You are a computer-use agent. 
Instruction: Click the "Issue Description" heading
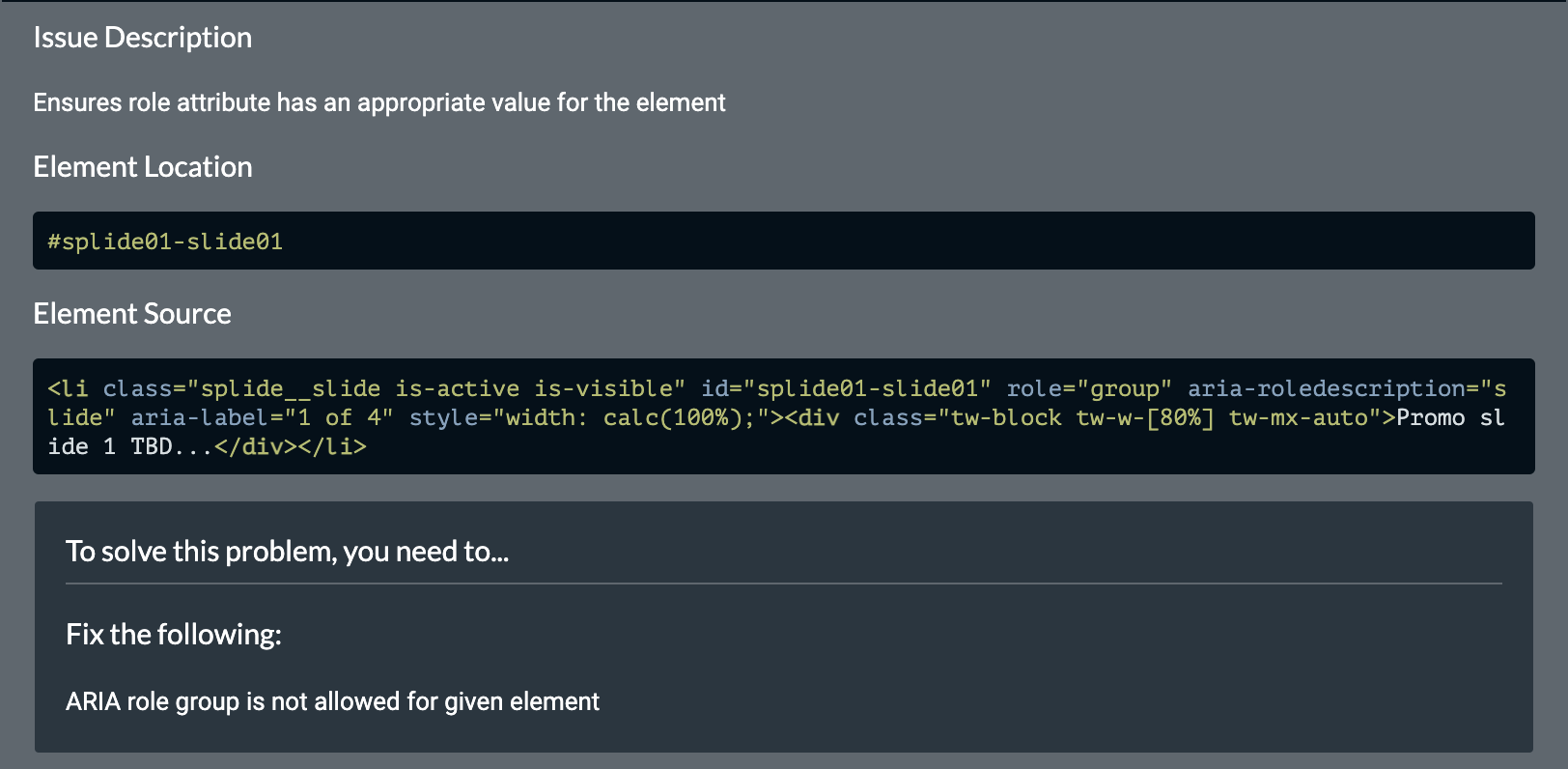tap(142, 38)
